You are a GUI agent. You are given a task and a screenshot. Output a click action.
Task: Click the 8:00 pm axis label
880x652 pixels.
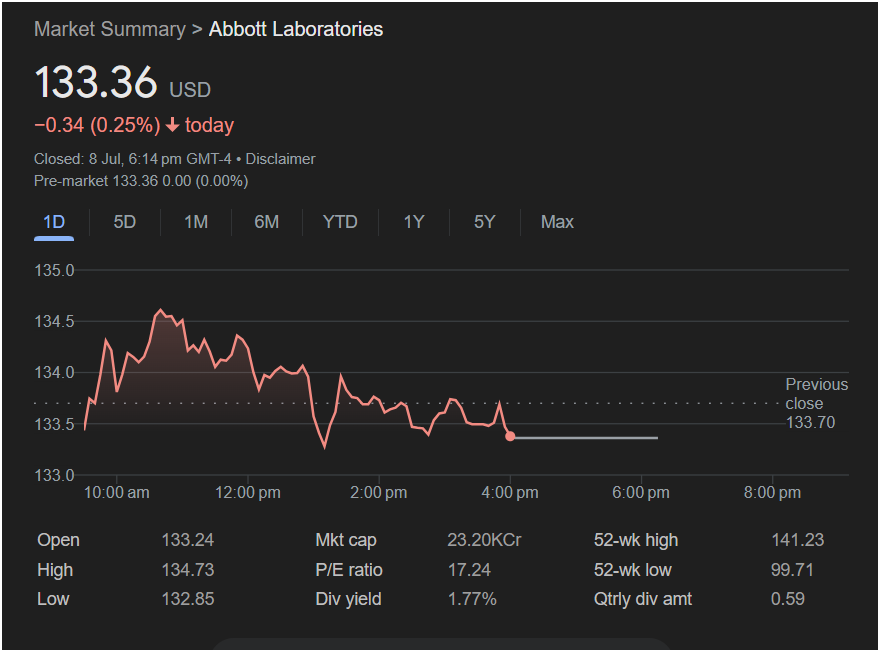[772, 493]
